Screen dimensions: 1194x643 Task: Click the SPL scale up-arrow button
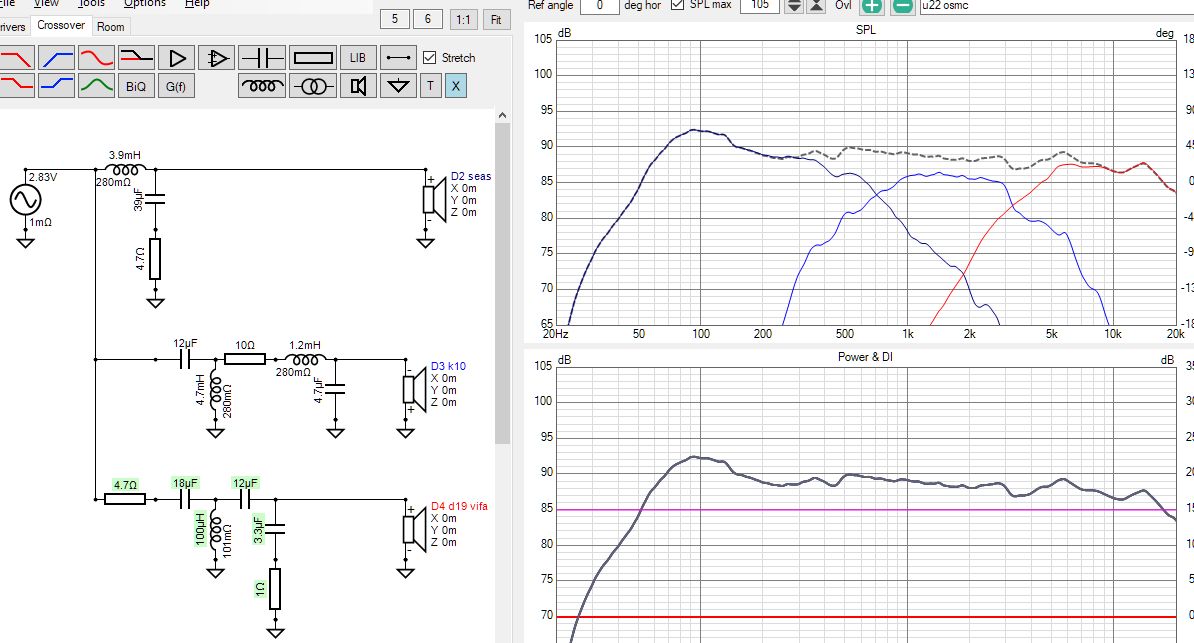816,5
